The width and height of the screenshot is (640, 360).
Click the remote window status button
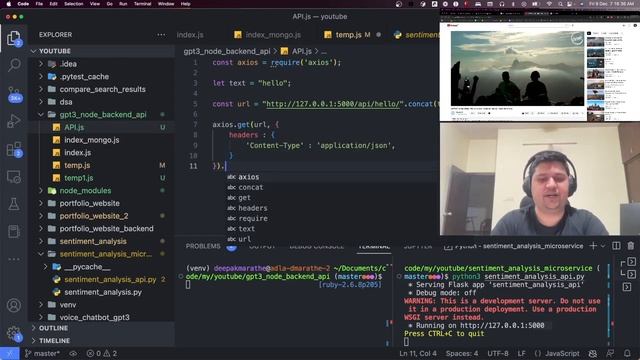click(x=9, y=353)
